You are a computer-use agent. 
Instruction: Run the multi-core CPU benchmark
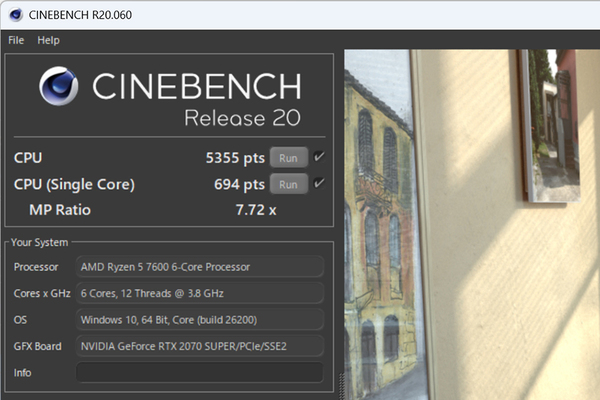pyautogui.click(x=289, y=158)
